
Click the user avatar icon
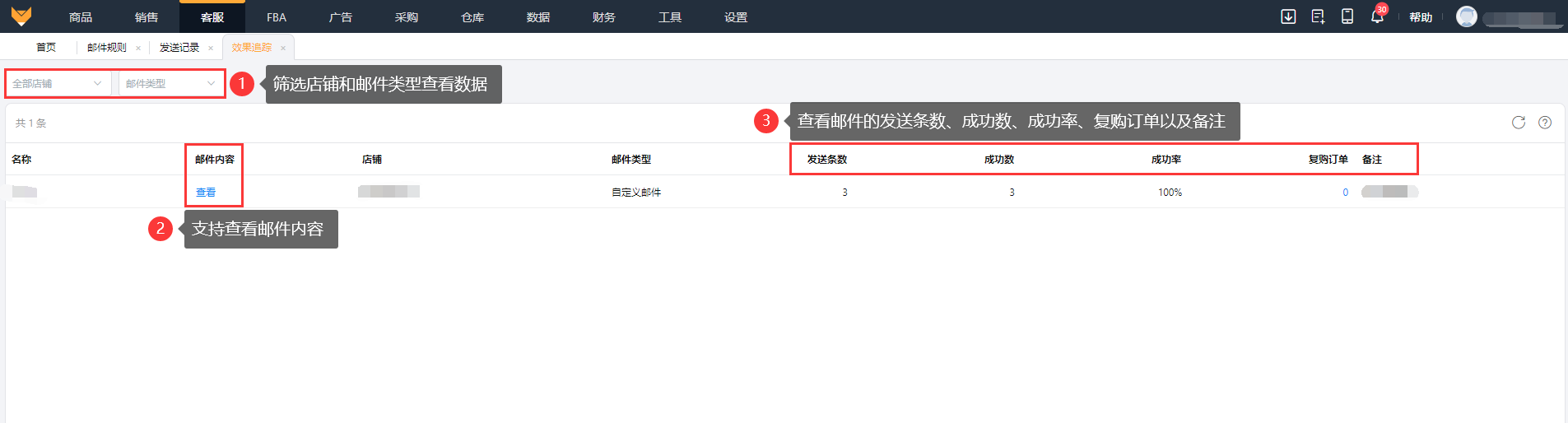click(x=1467, y=16)
